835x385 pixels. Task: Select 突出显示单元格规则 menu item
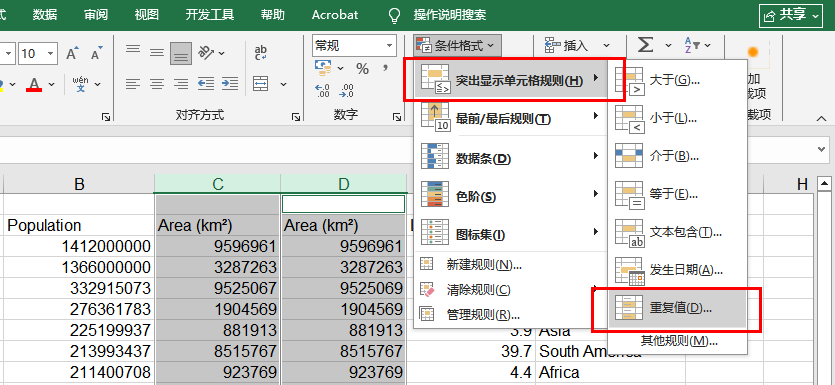click(511, 81)
